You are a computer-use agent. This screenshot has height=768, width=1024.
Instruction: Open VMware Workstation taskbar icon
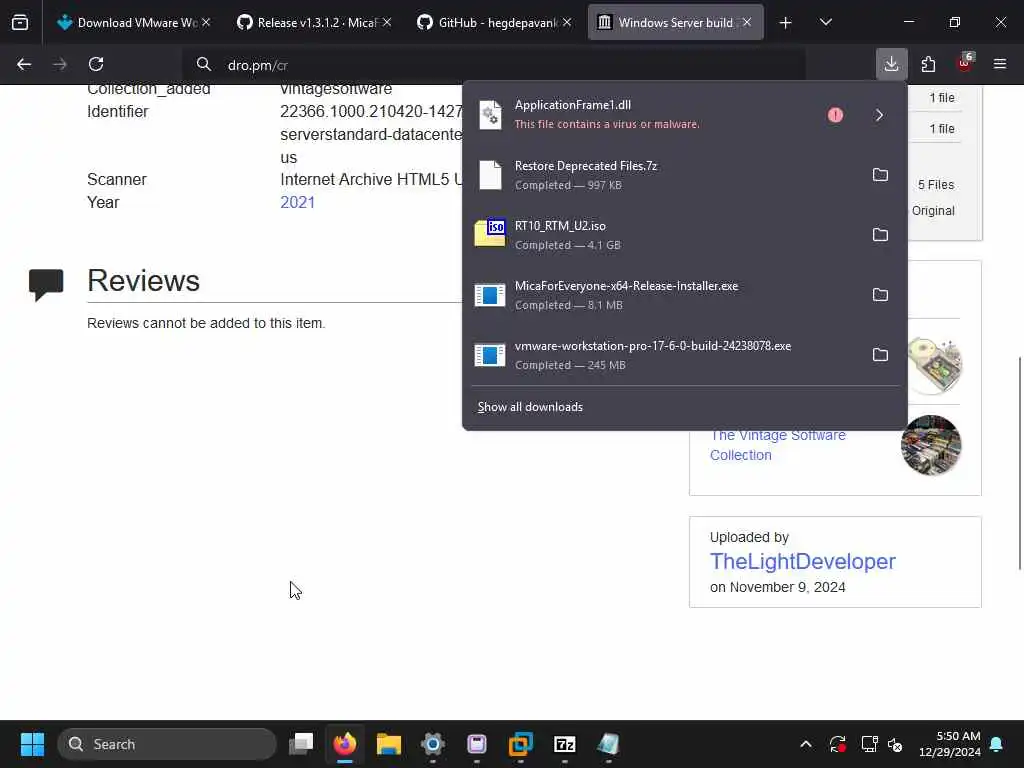pos(520,744)
